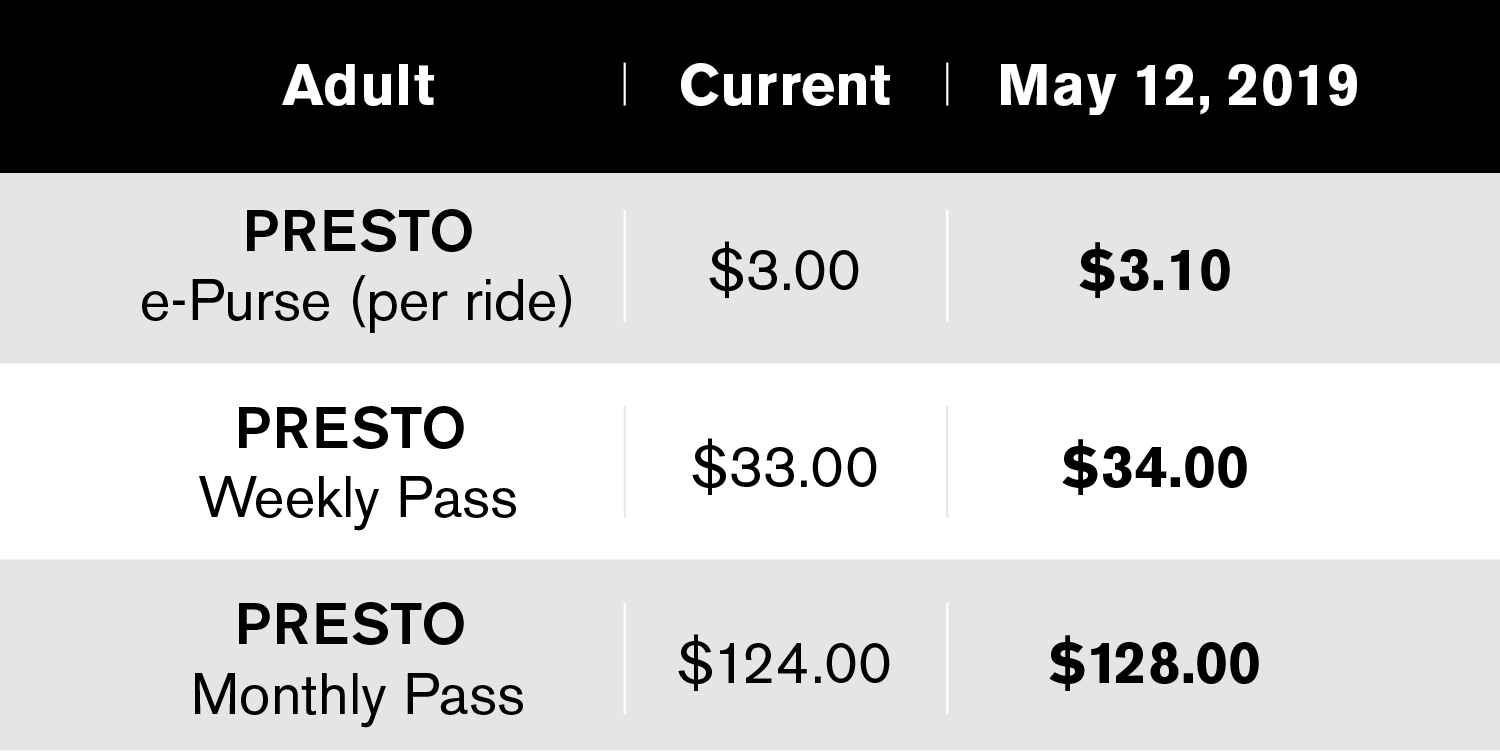Image resolution: width=1500 pixels, height=751 pixels.
Task: Click divider between Current and May 12
Action: pyautogui.click(x=947, y=84)
